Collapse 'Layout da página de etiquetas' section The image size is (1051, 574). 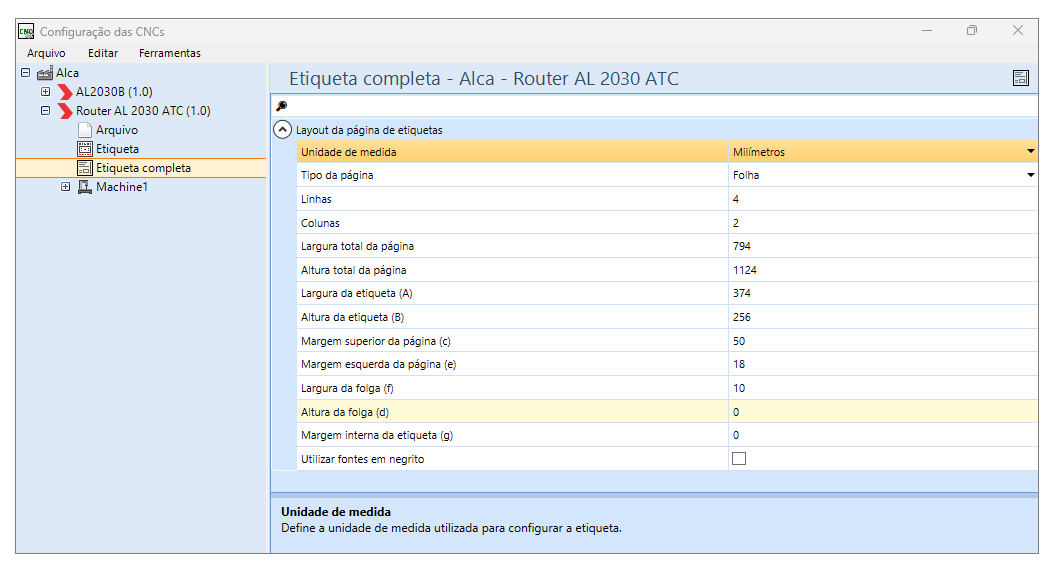point(283,130)
